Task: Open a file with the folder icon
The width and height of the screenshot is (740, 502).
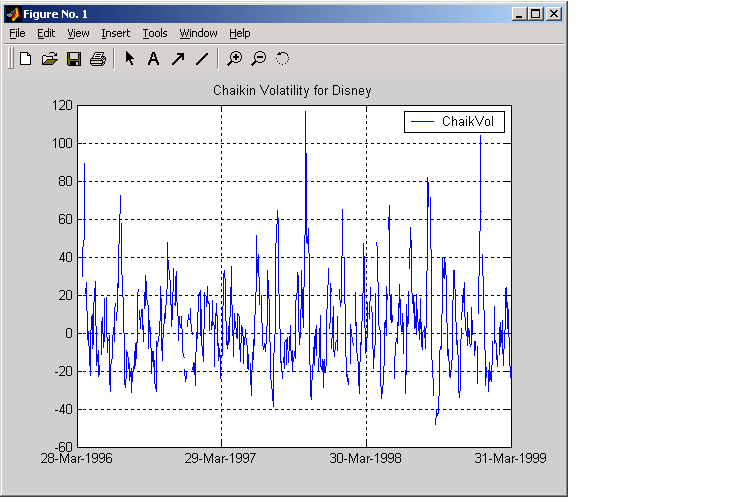Action: 49,59
